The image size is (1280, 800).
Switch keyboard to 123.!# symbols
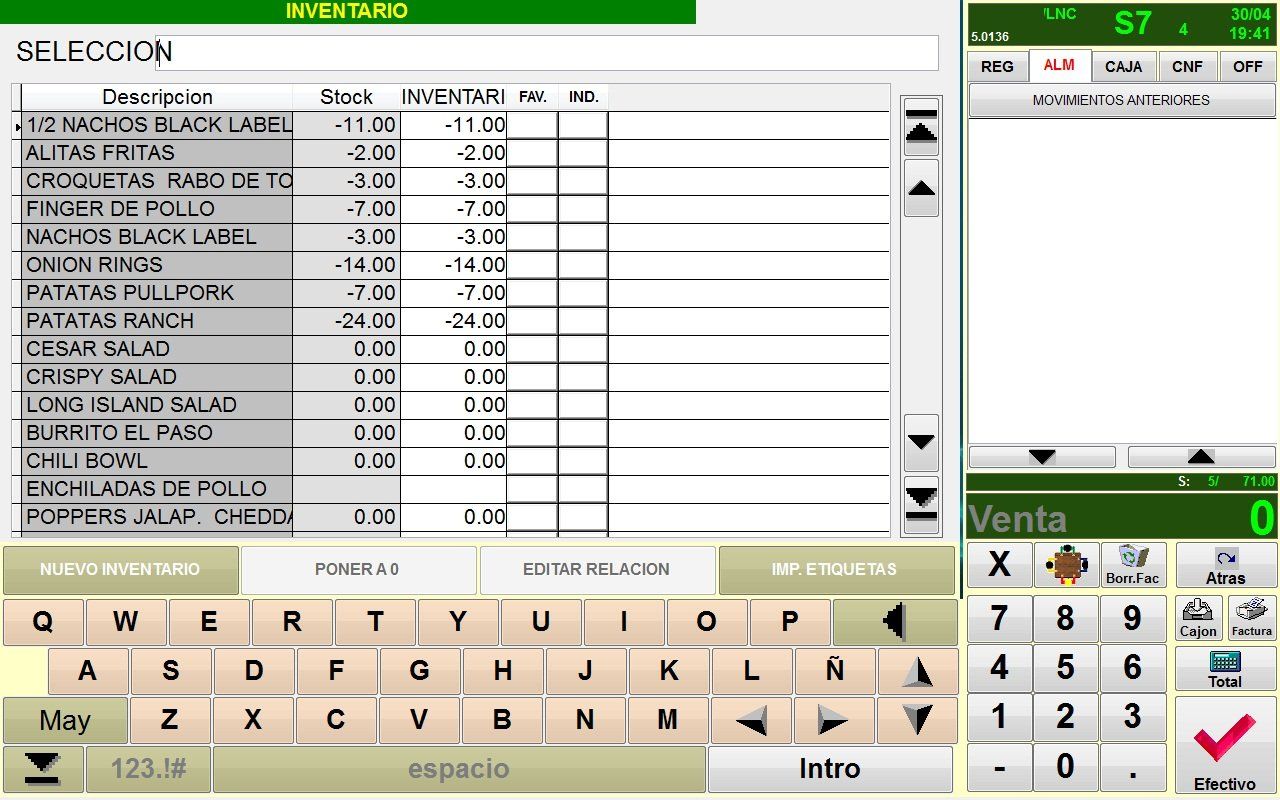[x=148, y=769]
